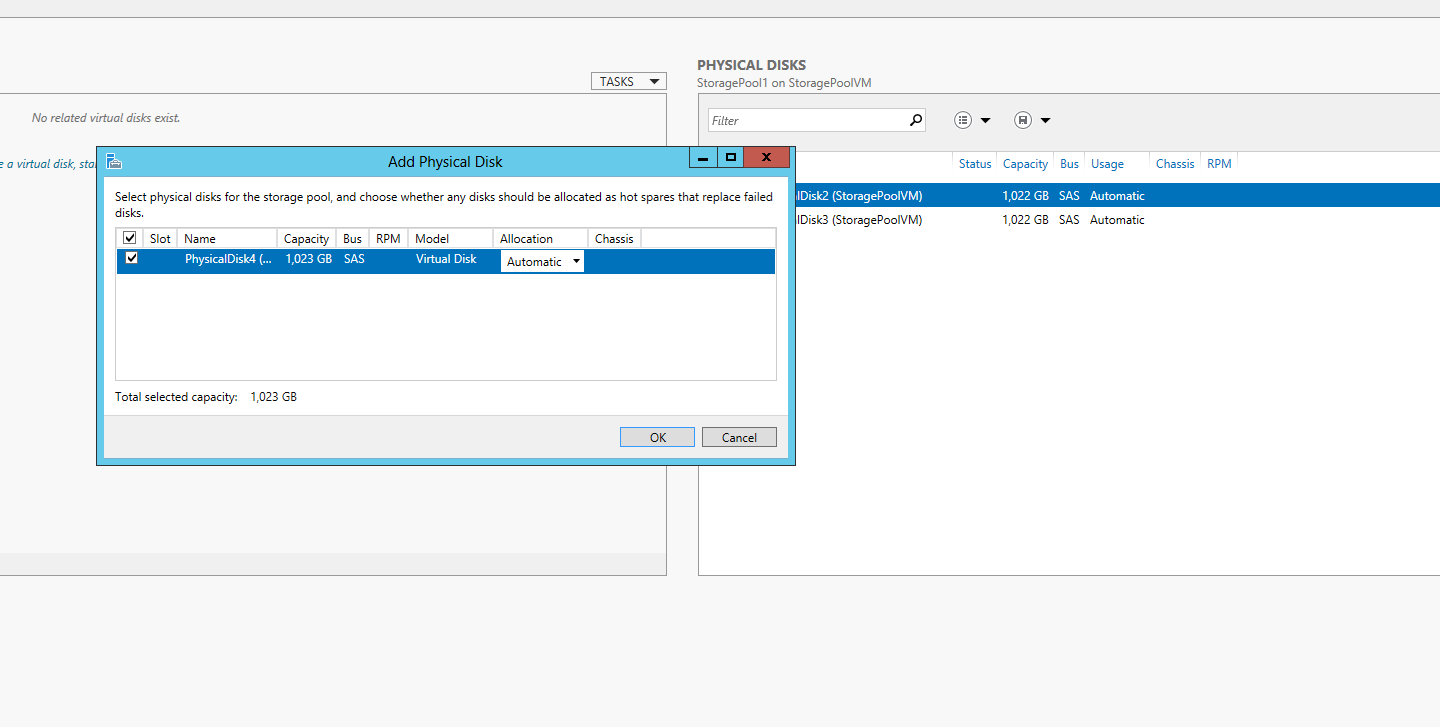Sort Physical Disks panel by Usage column
This screenshot has width=1440, height=727.
coord(1107,164)
